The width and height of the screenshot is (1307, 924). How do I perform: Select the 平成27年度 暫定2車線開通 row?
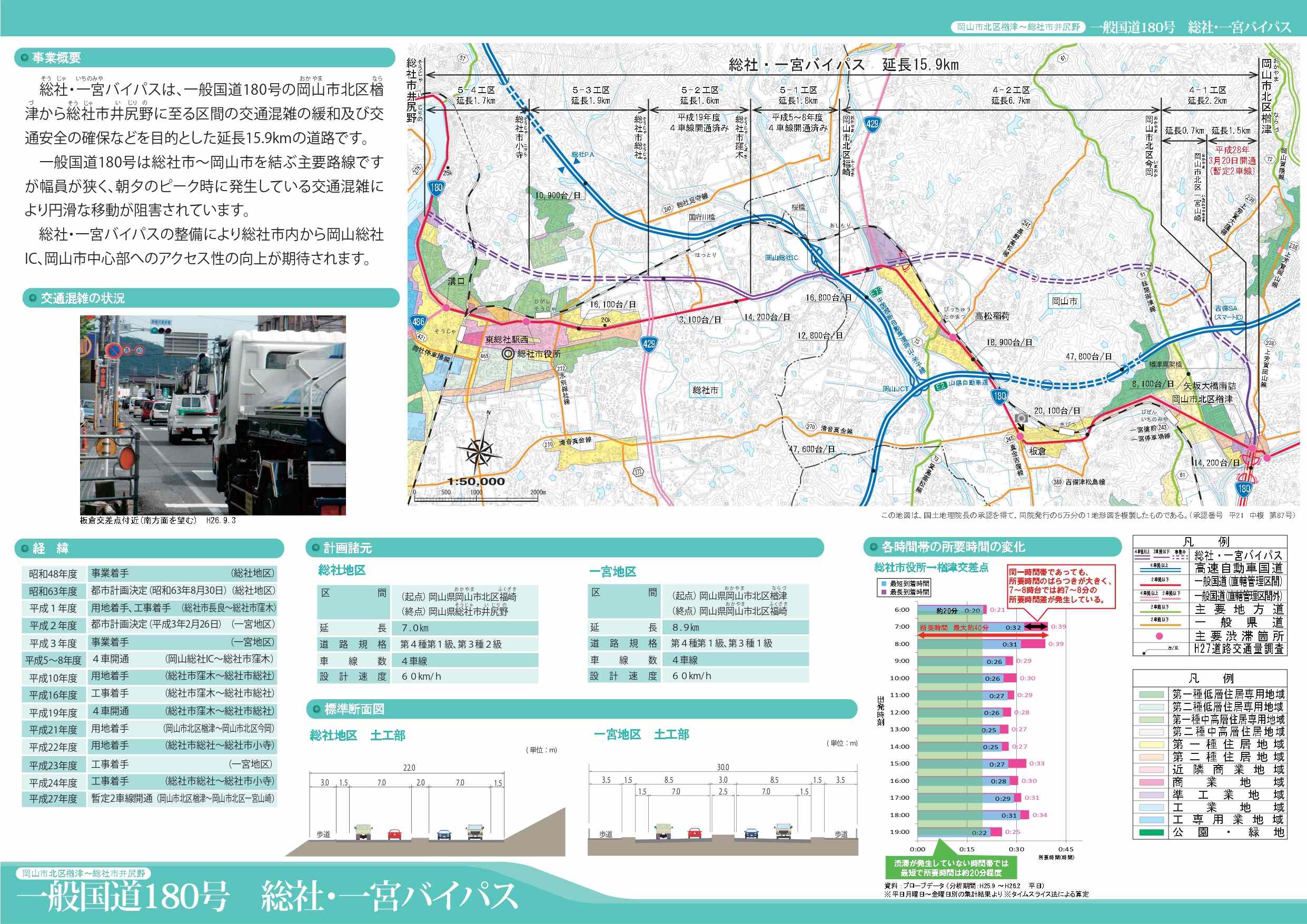[150, 799]
